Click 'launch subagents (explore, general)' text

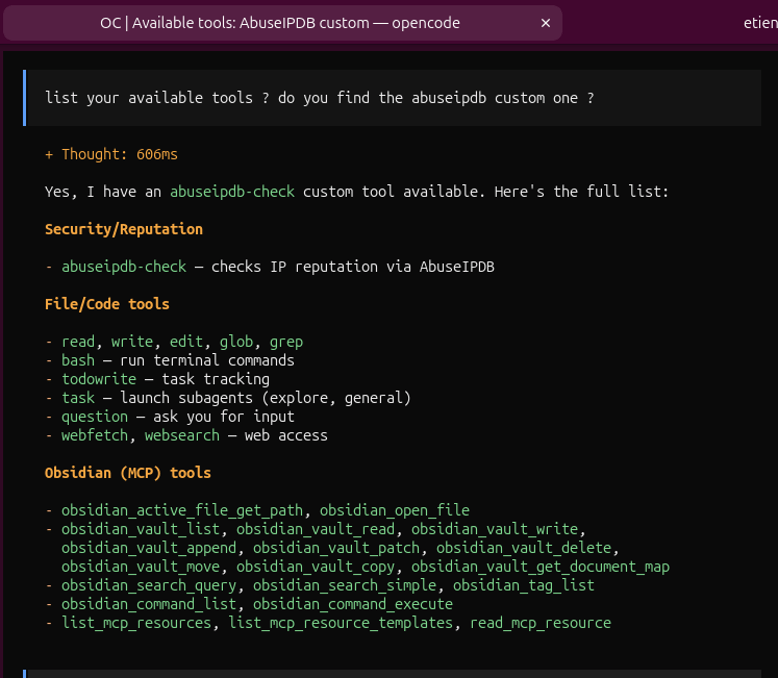pos(265,398)
